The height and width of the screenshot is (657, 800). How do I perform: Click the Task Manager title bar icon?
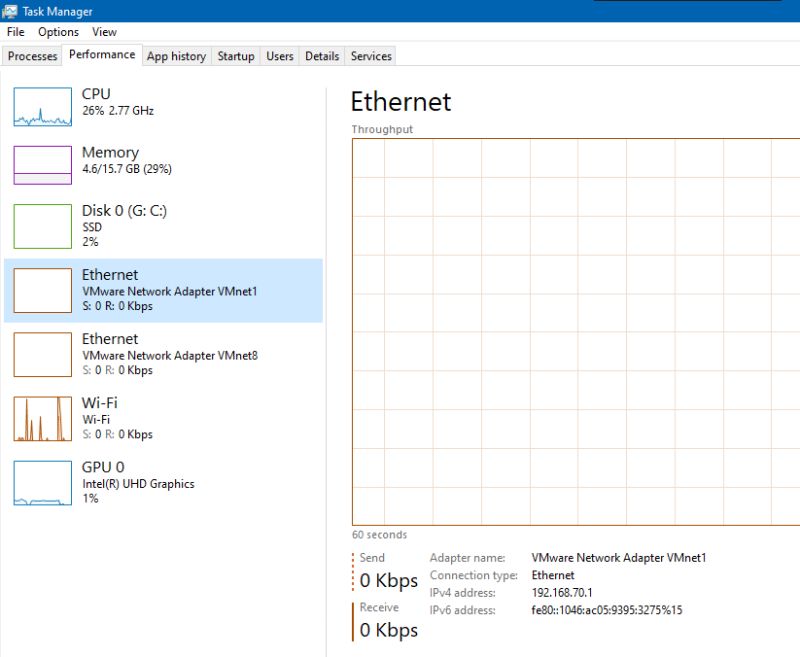10,9
